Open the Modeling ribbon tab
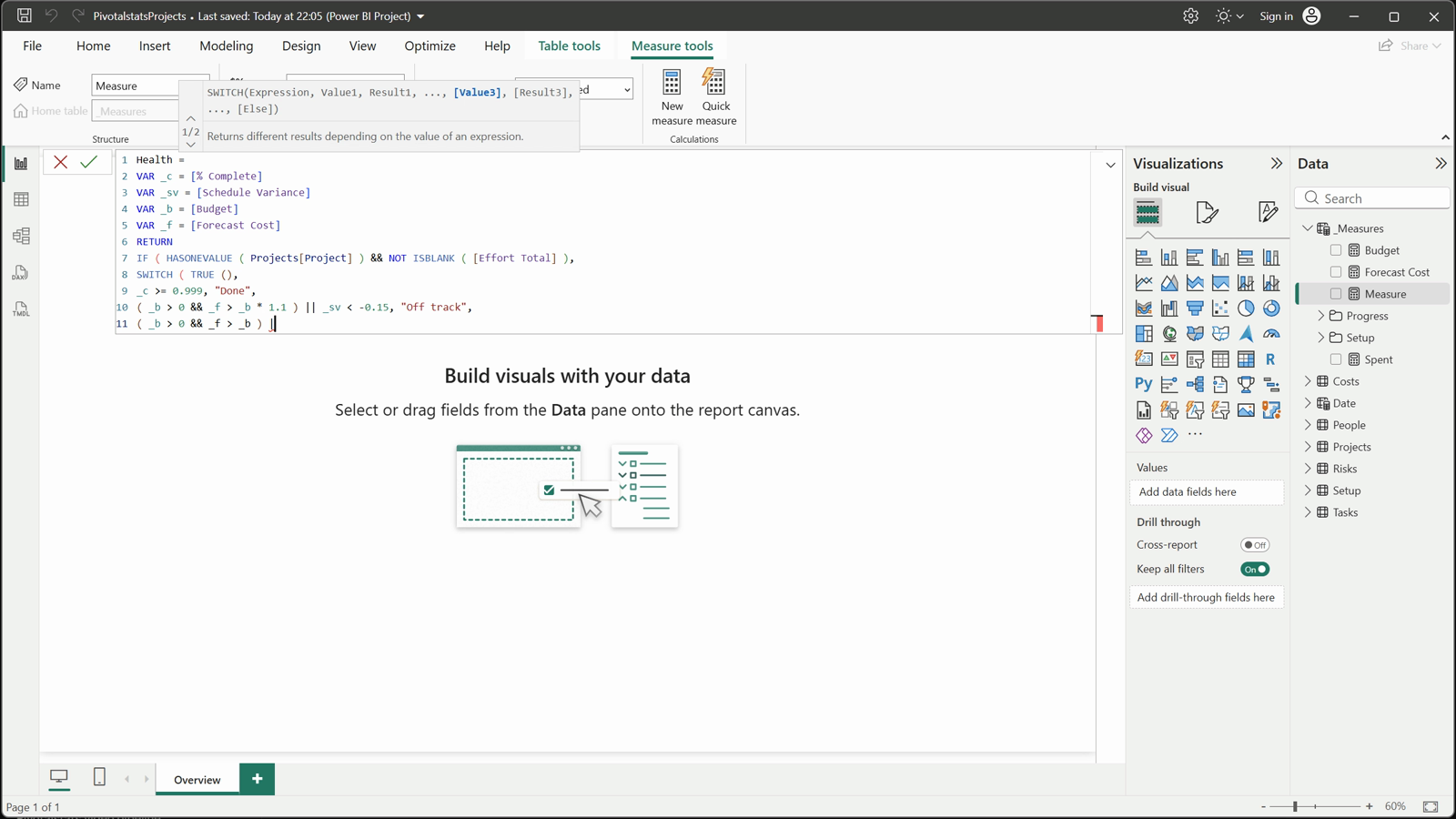Image resolution: width=1456 pixels, height=819 pixels. (x=226, y=45)
